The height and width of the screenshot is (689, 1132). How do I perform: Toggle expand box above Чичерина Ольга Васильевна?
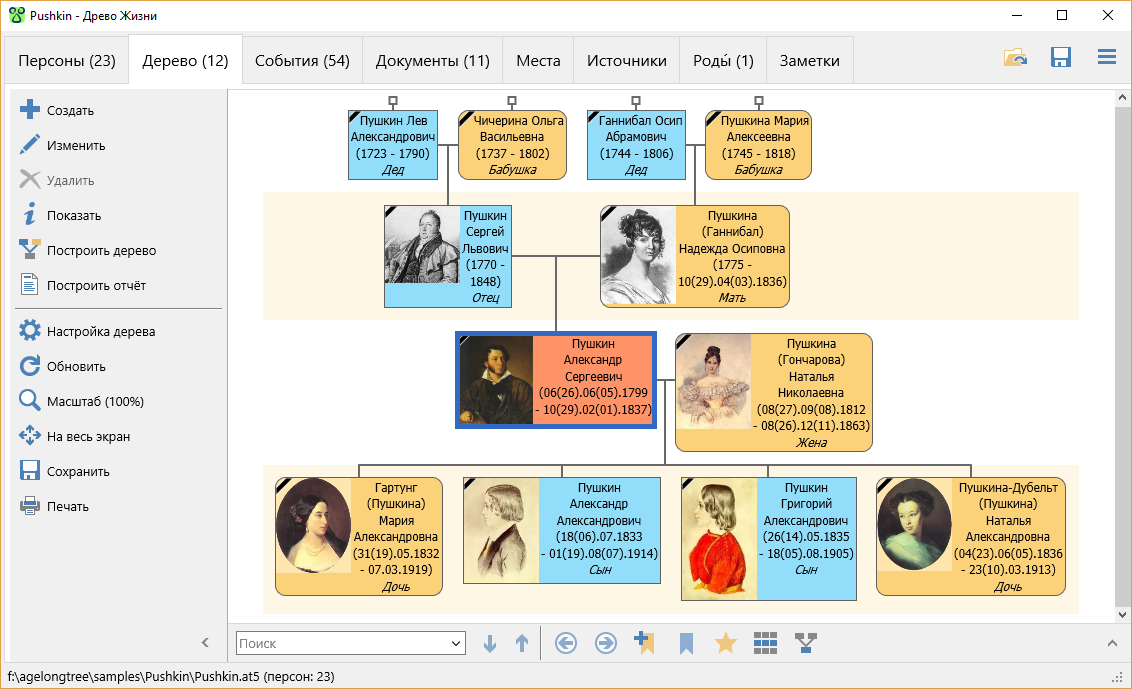(512, 100)
